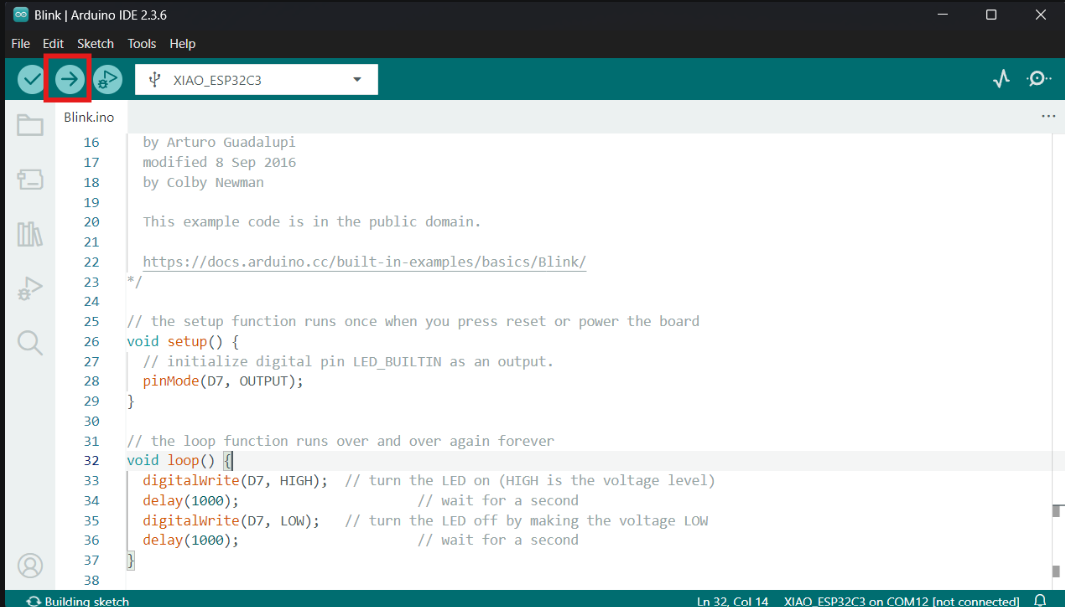Click on pinMode(D7, OUTPUT) code line

pyautogui.click(x=223, y=381)
